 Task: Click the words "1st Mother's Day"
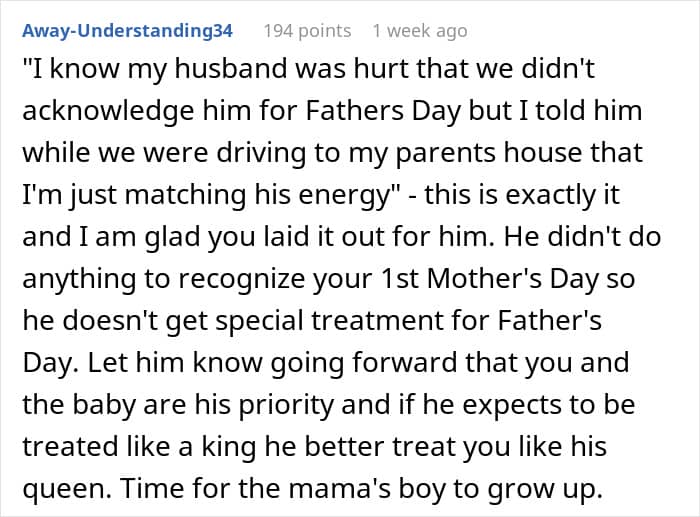pos(489,279)
